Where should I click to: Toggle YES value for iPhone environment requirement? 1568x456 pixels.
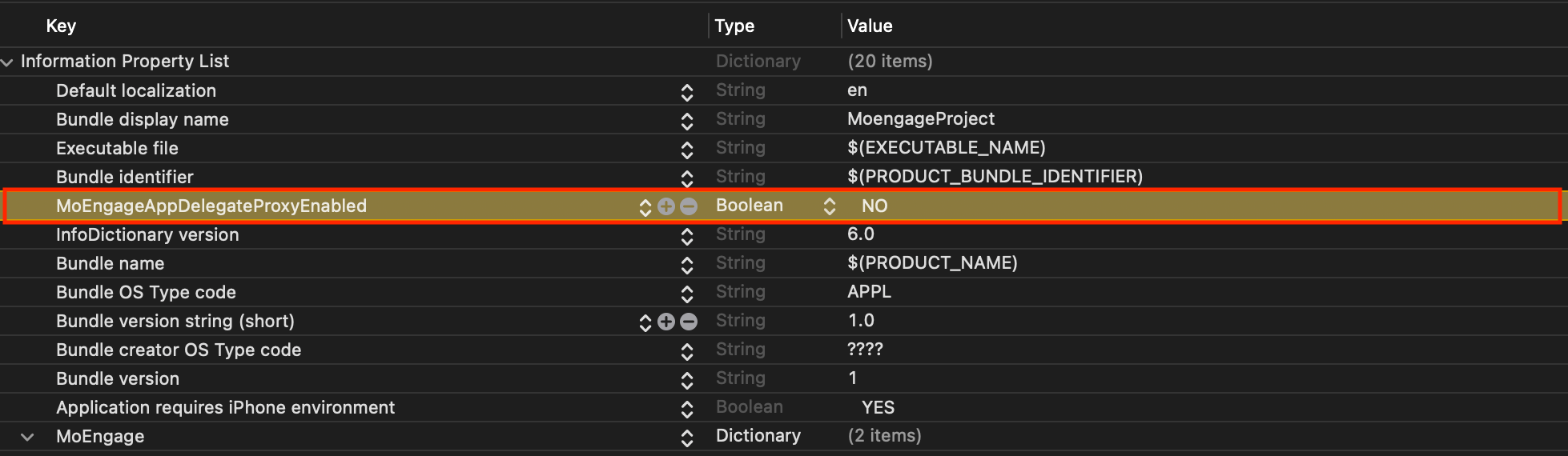pyautogui.click(x=878, y=408)
